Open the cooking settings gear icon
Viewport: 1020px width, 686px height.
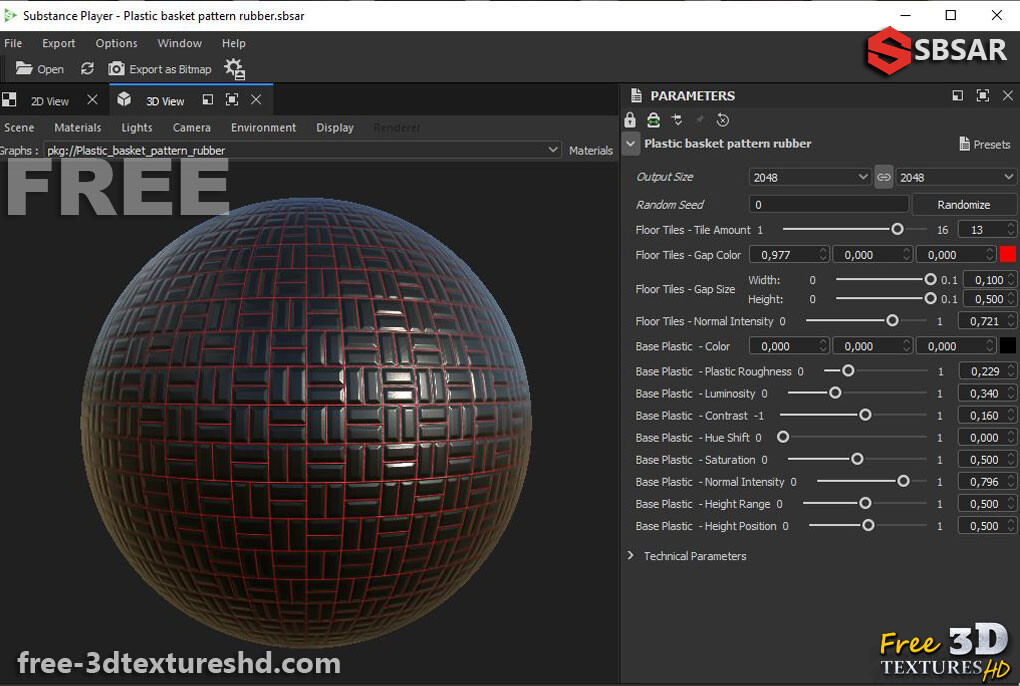pyautogui.click(x=234, y=69)
